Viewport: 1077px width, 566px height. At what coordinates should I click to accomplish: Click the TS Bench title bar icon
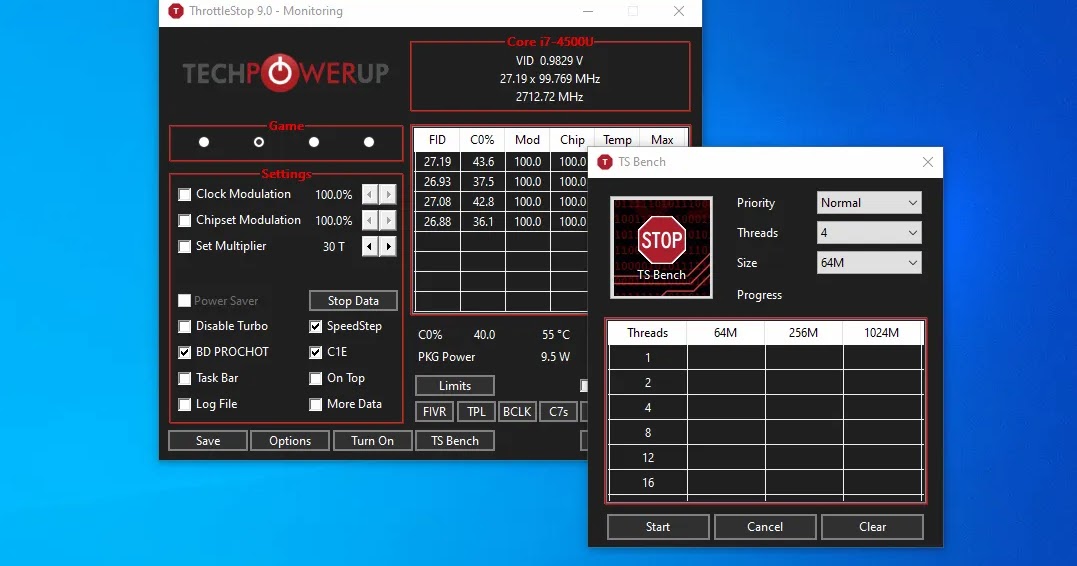click(x=604, y=162)
